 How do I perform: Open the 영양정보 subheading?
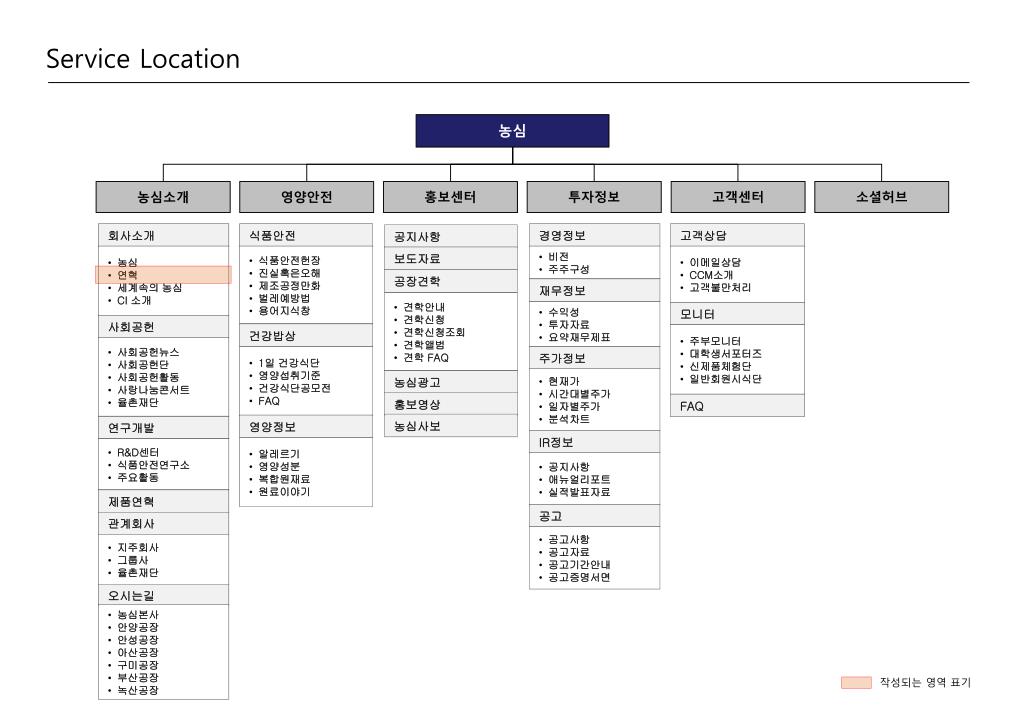point(306,427)
